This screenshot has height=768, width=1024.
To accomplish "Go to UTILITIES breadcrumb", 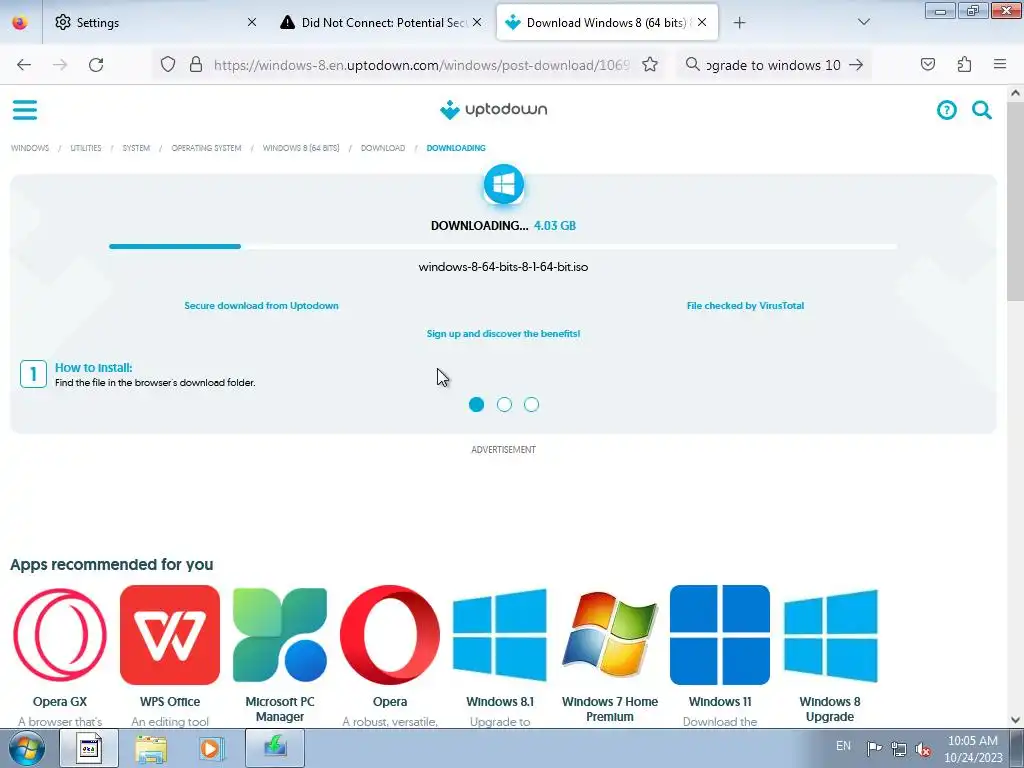I will click(x=86, y=148).
